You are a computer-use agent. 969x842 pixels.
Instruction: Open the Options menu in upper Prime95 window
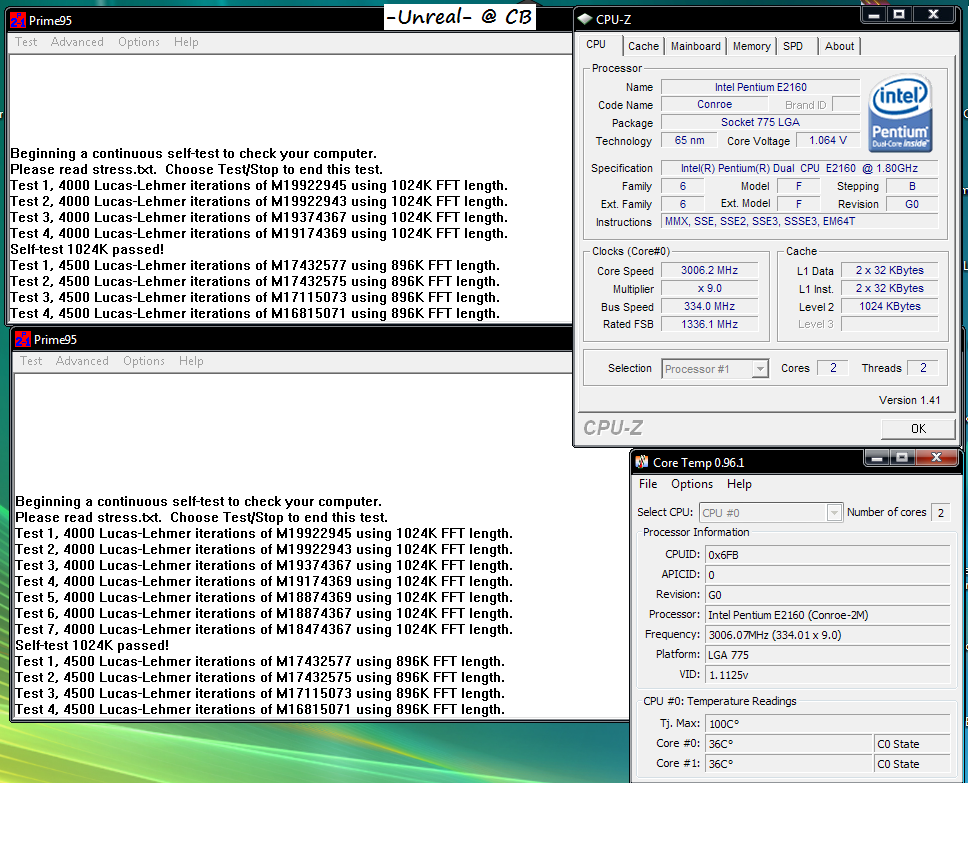(139, 42)
